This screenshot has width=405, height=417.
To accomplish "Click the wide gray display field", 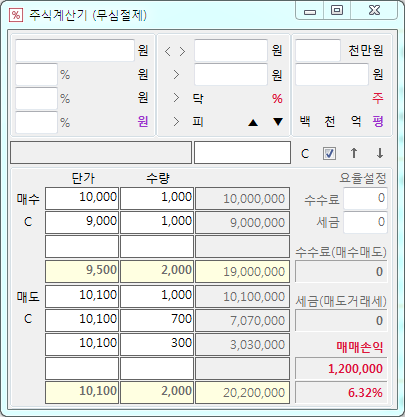I will [101, 152].
